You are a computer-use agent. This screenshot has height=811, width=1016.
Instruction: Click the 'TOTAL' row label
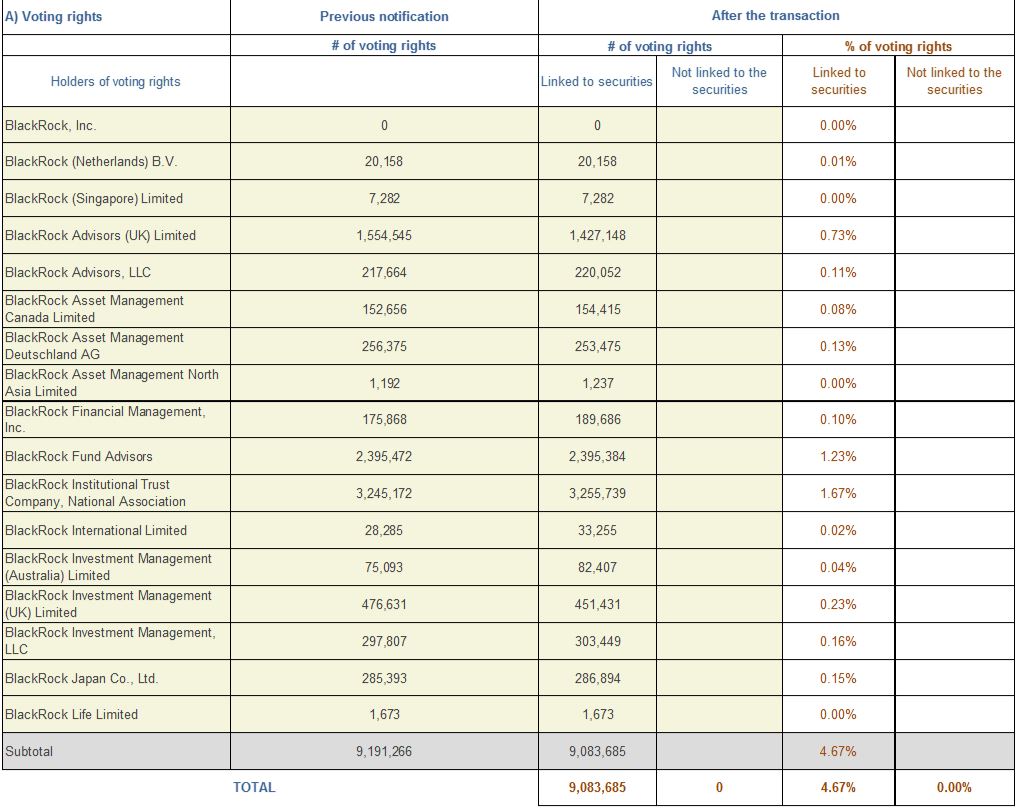(254, 788)
